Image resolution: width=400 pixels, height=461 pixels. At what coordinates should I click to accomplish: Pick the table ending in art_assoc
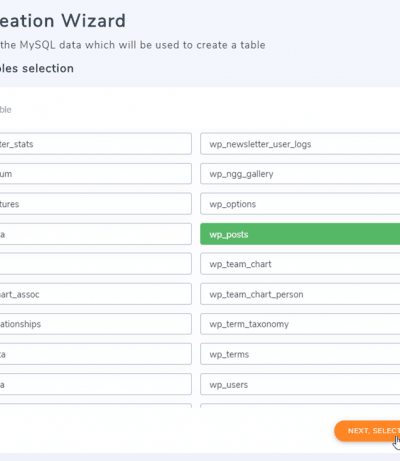click(x=96, y=294)
